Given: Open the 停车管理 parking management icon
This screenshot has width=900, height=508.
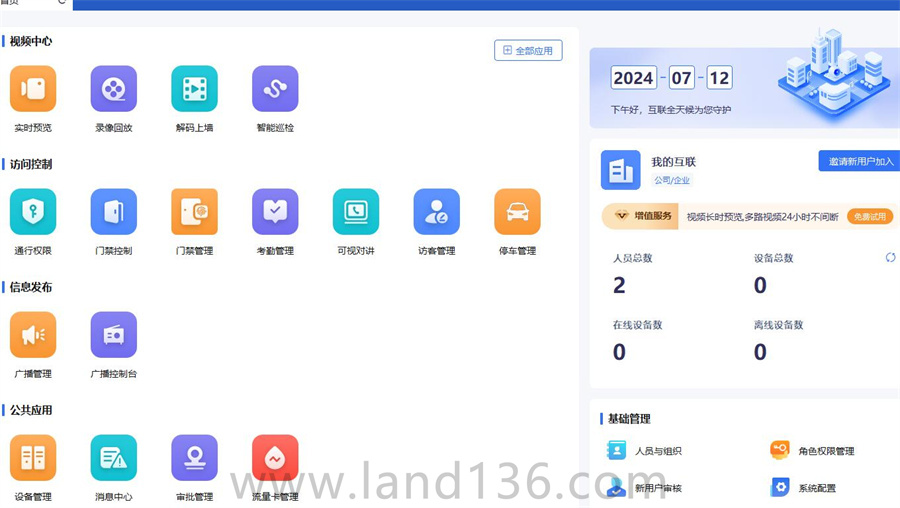Looking at the screenshot, I should 517,212.
